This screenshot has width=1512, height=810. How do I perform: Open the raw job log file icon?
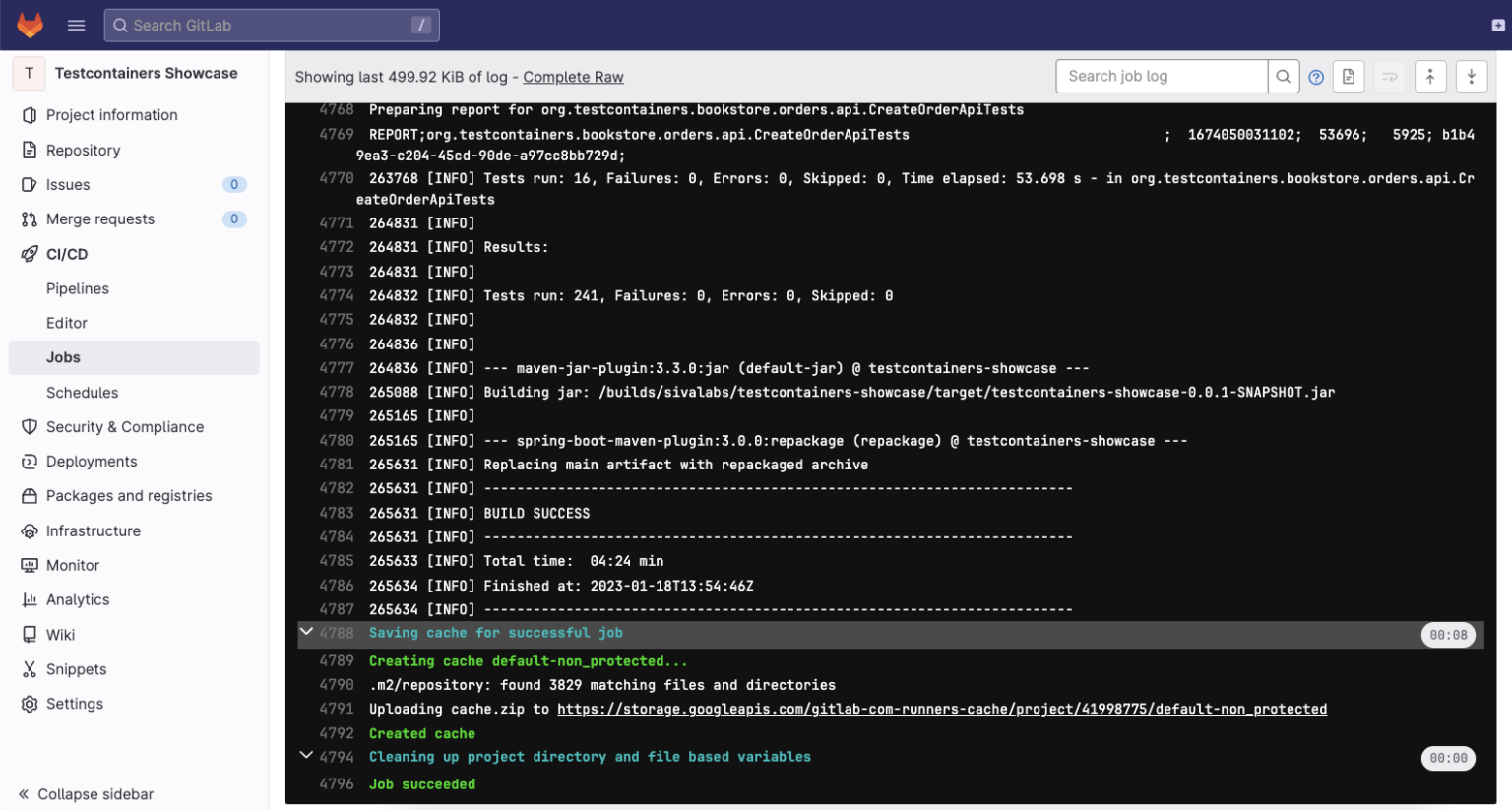(1349, 76)
